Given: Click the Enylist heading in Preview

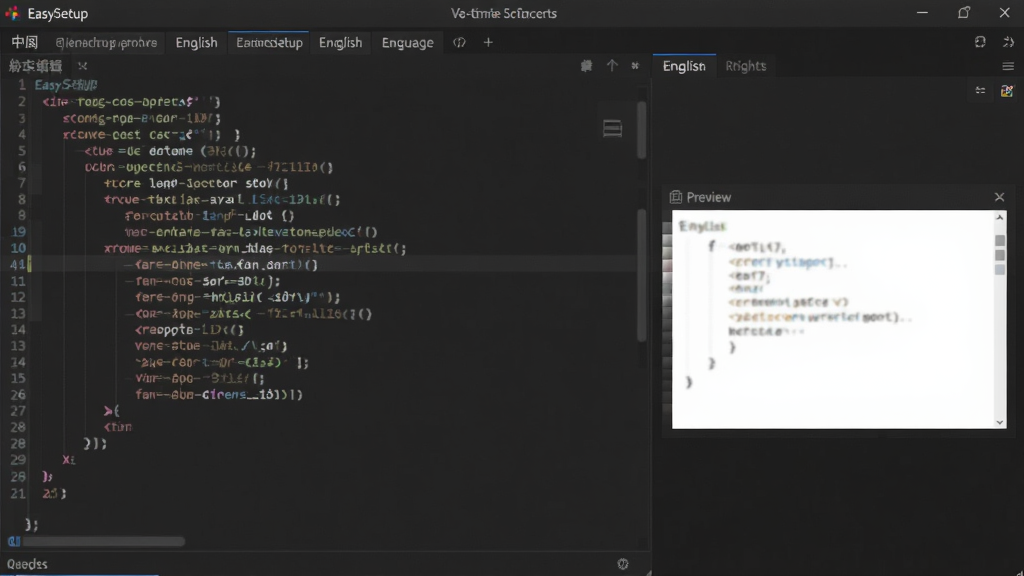Looking at the screenshot, I should coord(702,226).
